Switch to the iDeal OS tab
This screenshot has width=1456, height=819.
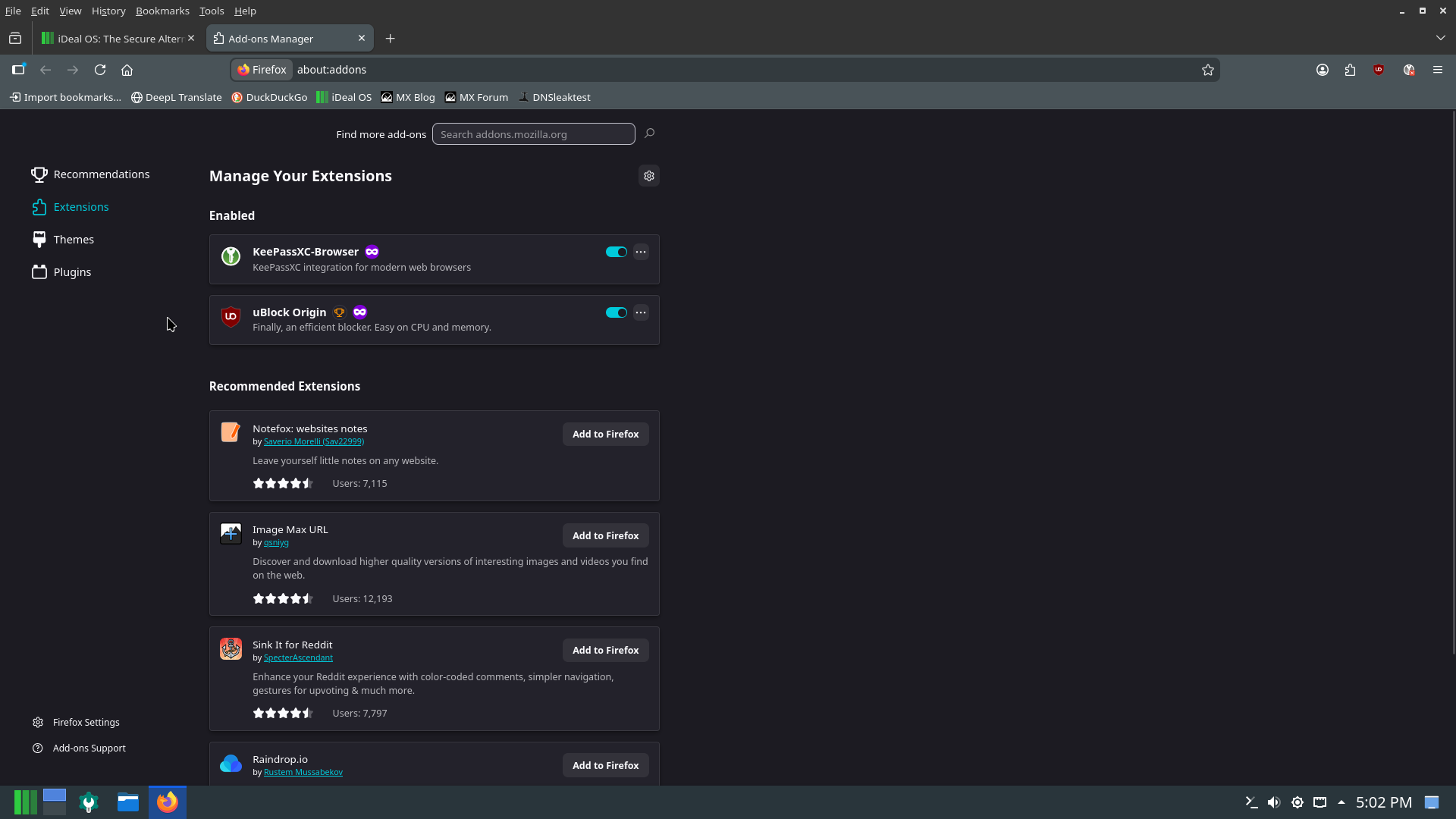119,39
